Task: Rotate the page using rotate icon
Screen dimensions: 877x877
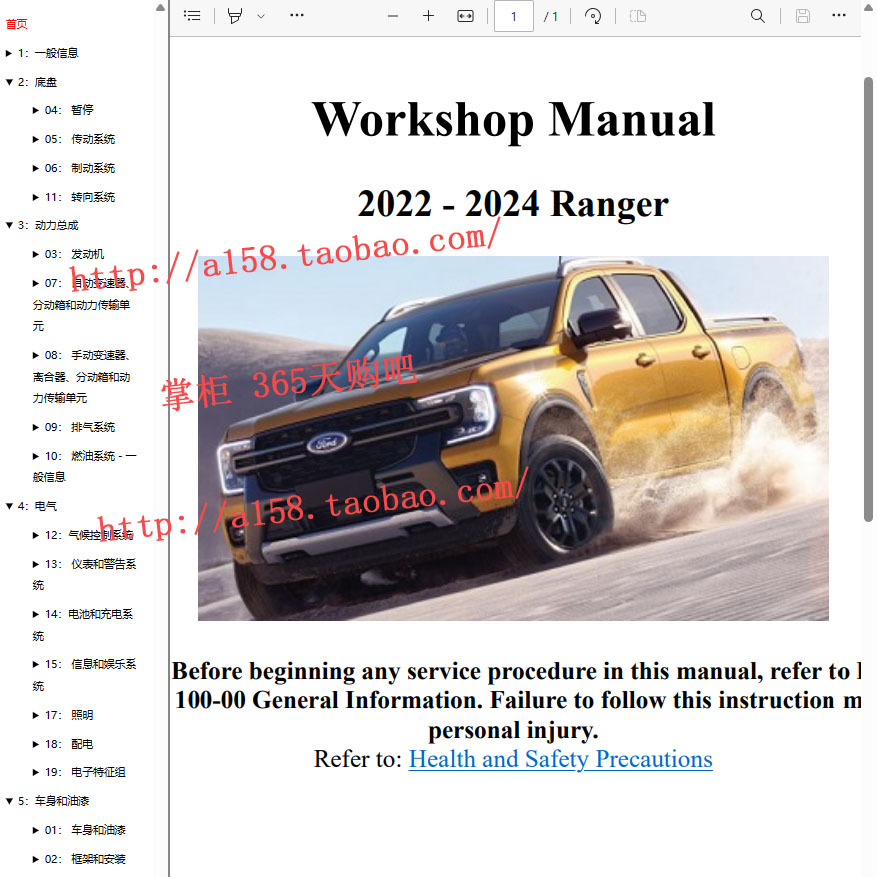Action: pos(593,16)
